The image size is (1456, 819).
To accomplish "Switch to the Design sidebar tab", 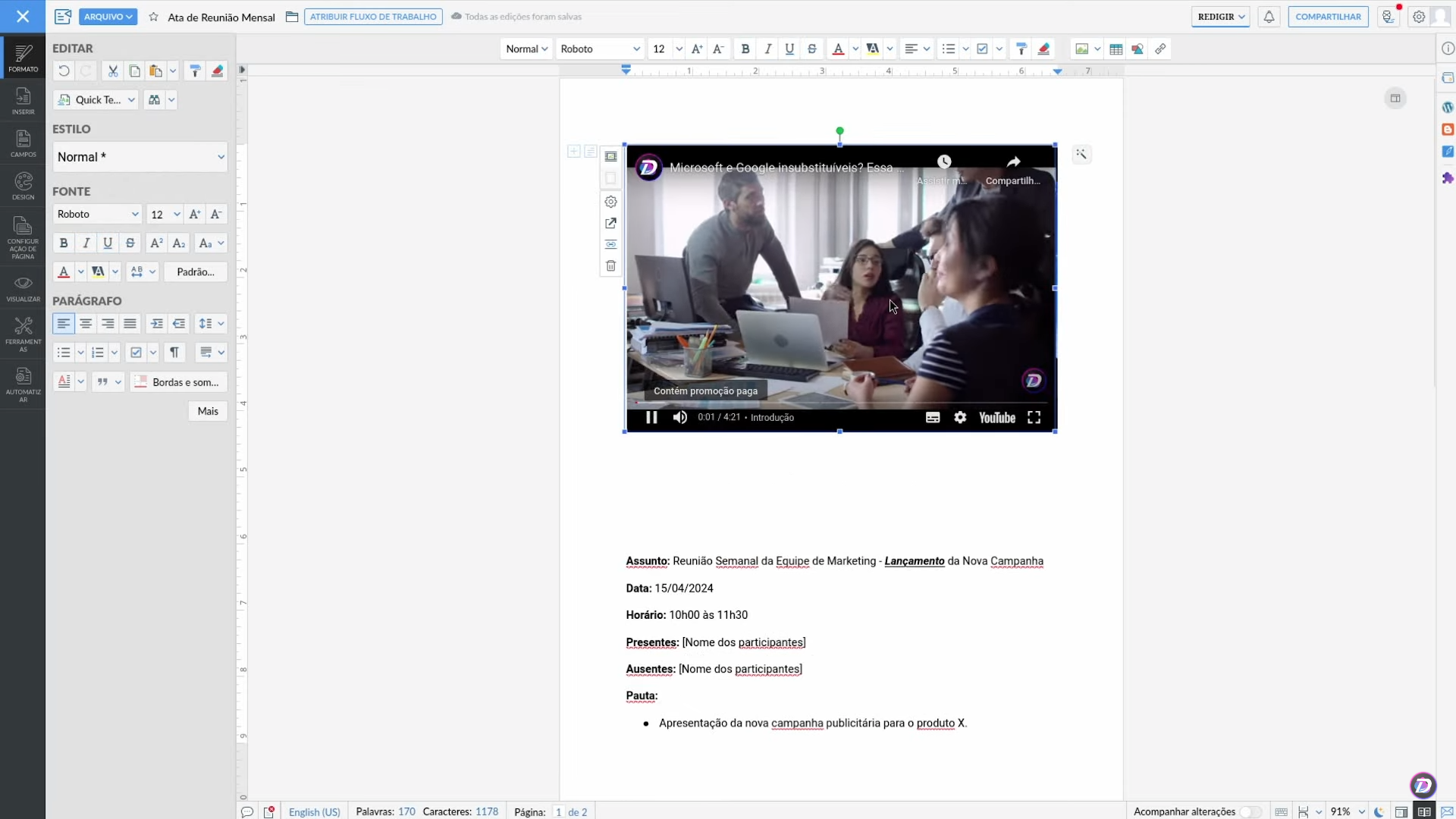I will [23, 186].
